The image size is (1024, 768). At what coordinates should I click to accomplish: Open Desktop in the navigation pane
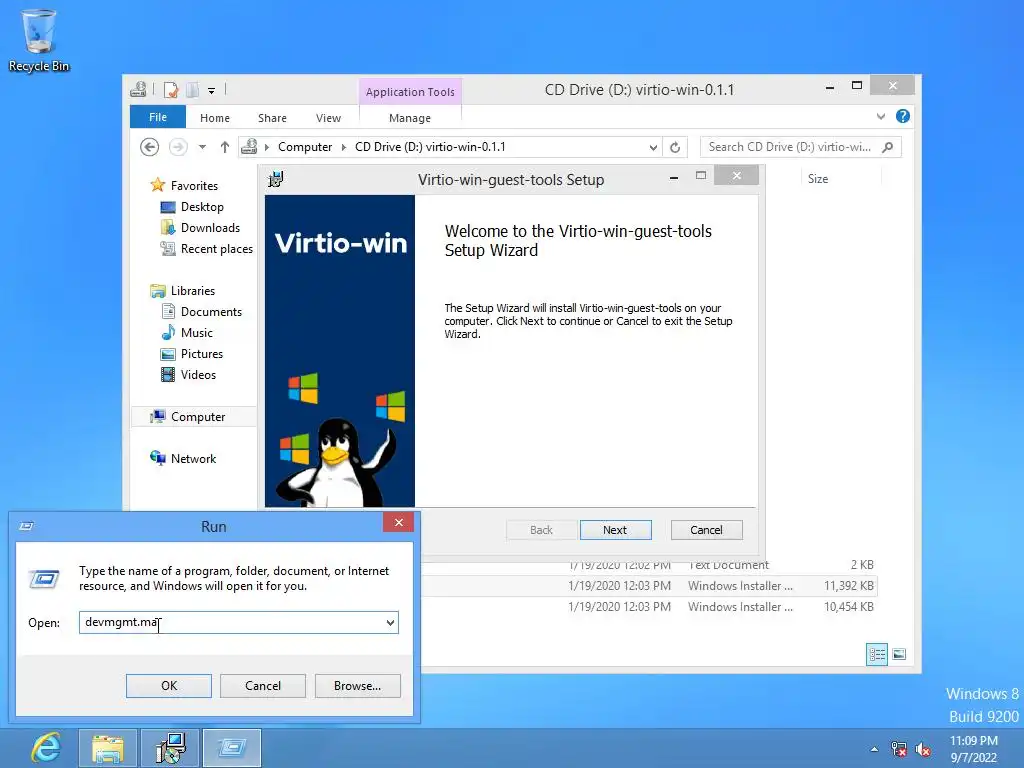pos(202,206)
